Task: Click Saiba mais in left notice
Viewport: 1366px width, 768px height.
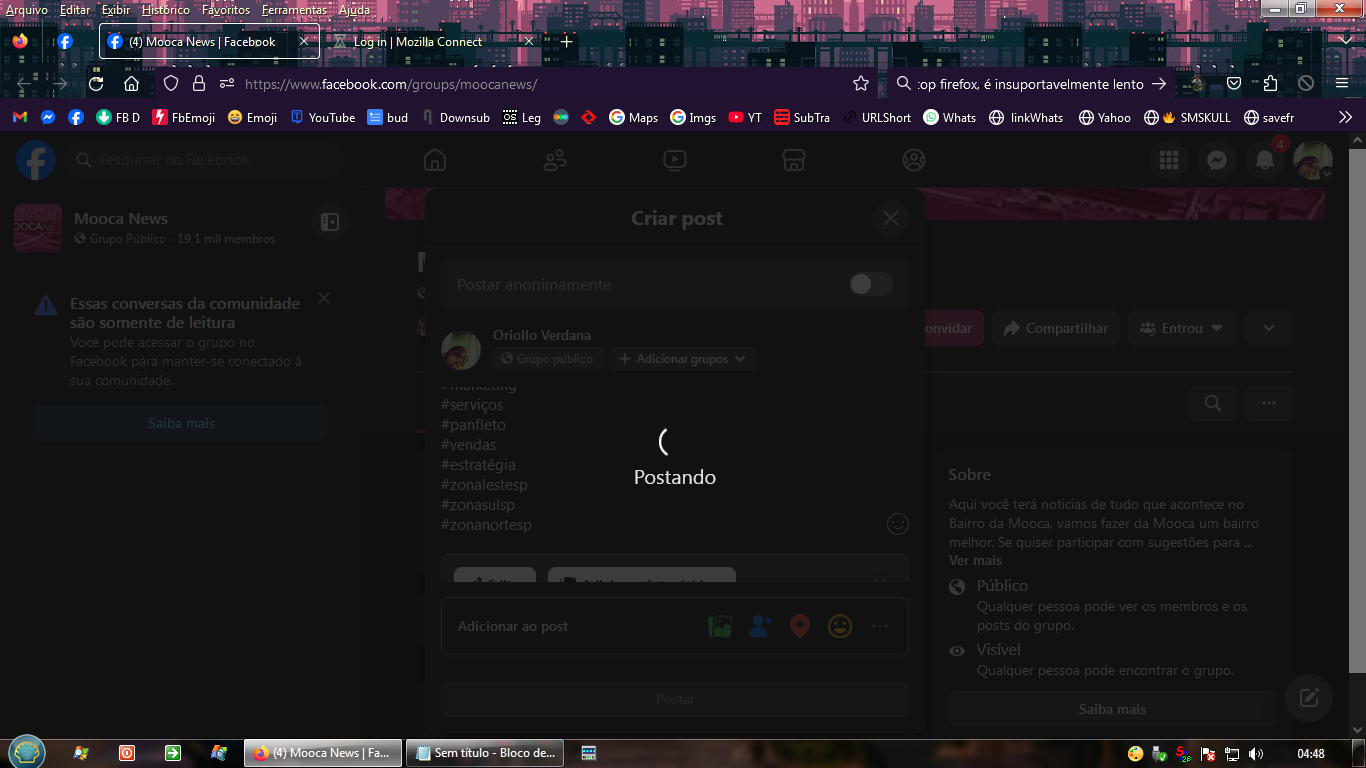Action: 181,423
